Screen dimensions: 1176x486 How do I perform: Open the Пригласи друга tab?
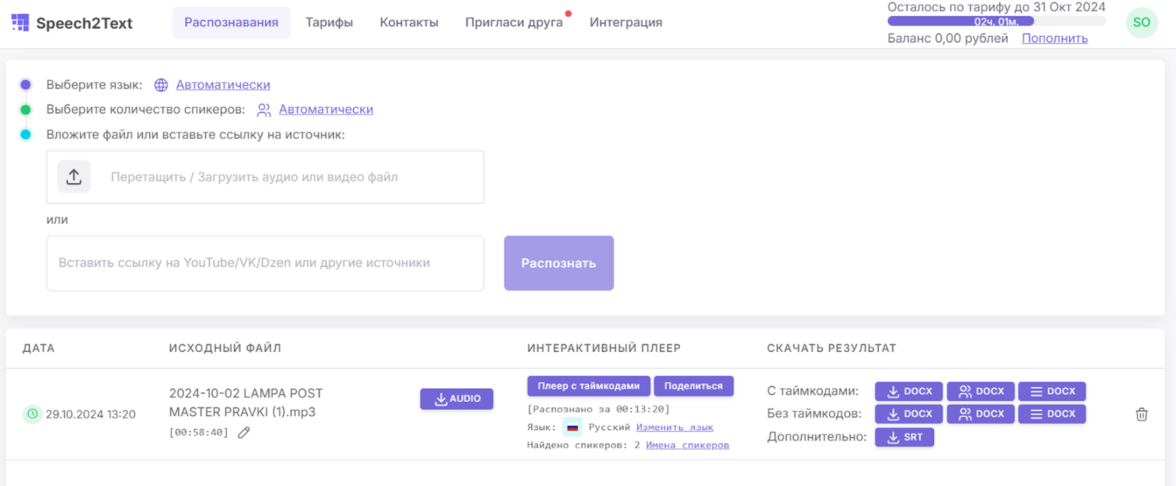(513, 22)
